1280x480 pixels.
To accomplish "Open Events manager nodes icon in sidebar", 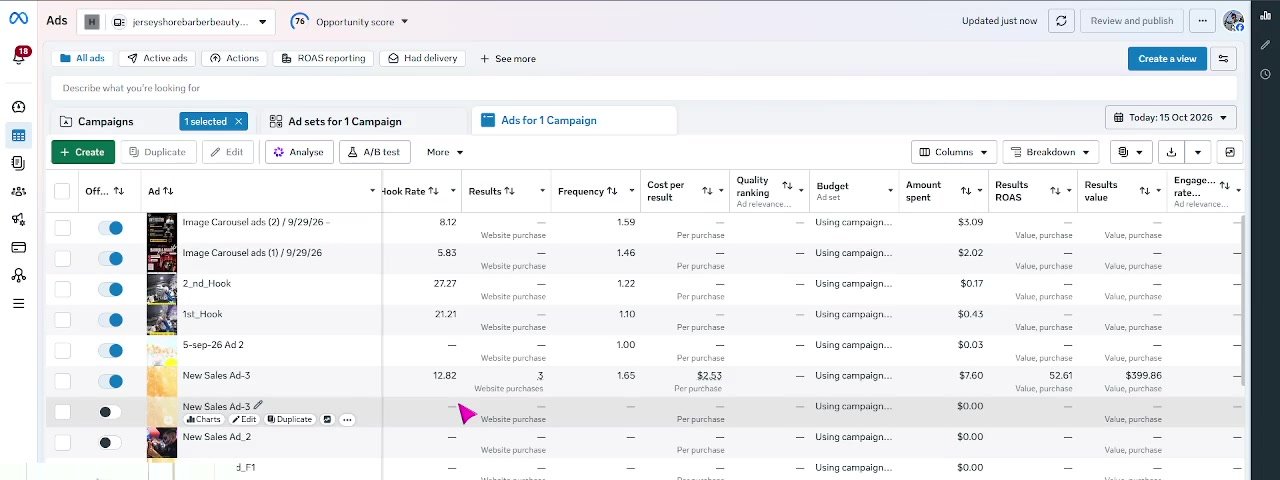I will (x=18, y=275).
